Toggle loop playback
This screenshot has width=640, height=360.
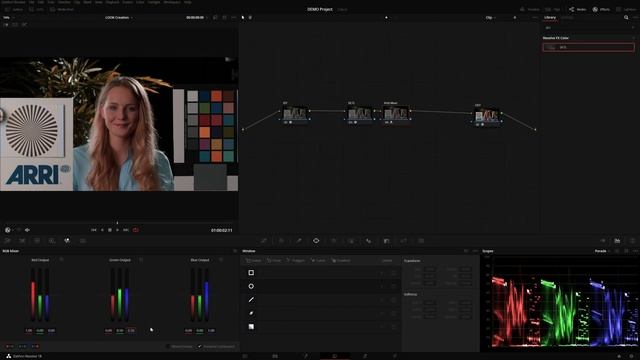tap(136, 230)
